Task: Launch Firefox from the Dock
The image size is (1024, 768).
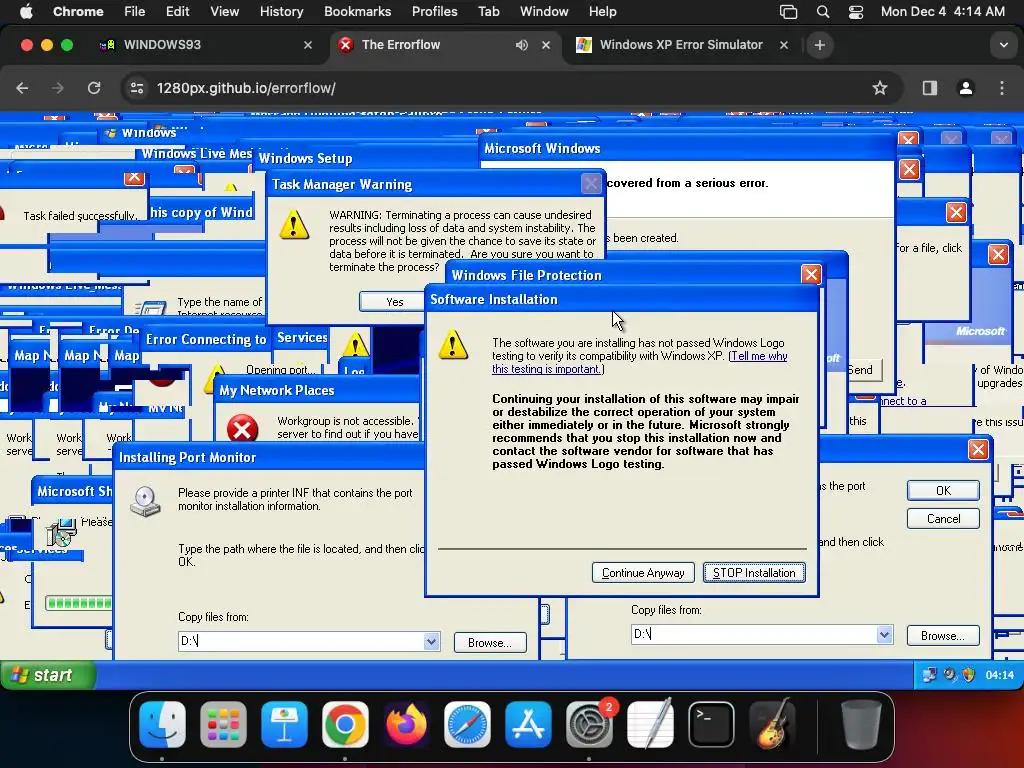Action: pyautogui.click(x=406, y=724)
